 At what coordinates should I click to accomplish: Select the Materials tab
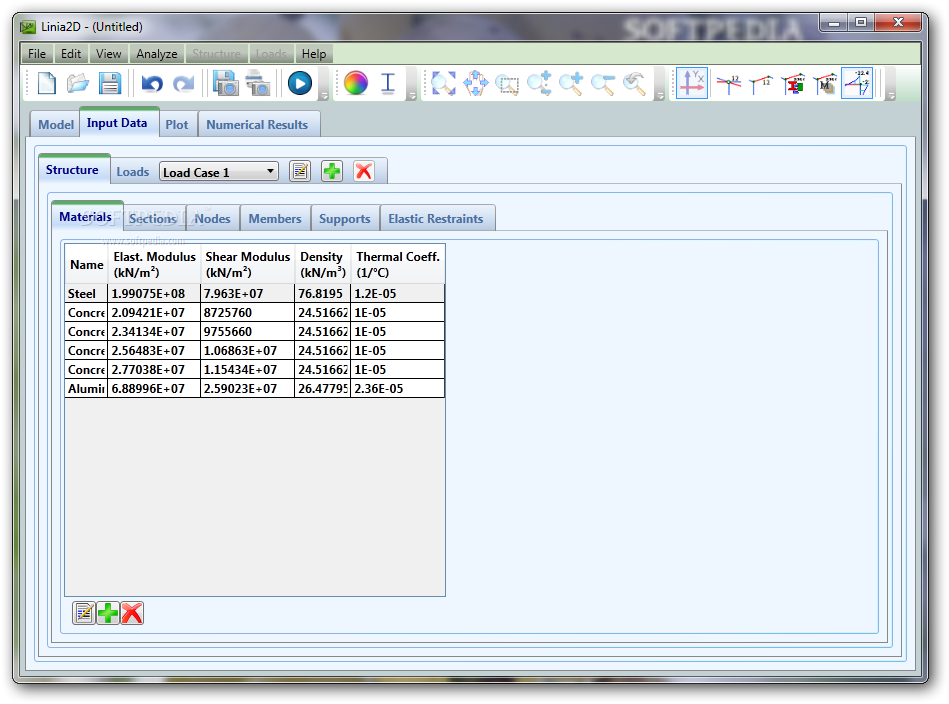[x=85, y=217]
